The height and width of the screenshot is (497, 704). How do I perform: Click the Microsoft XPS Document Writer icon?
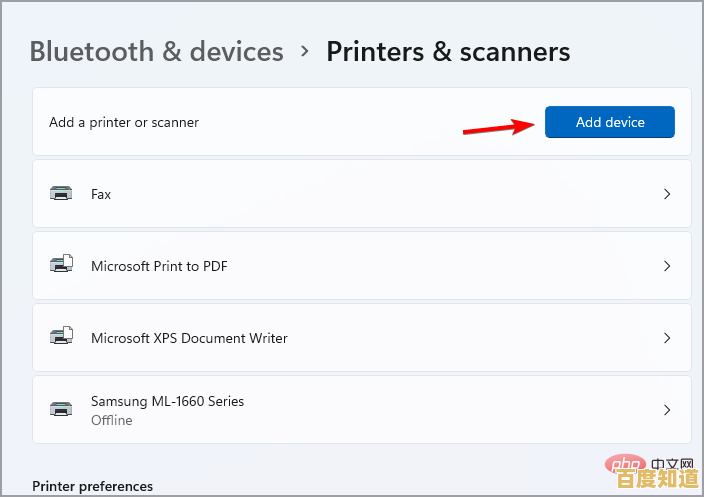point(61,337)
